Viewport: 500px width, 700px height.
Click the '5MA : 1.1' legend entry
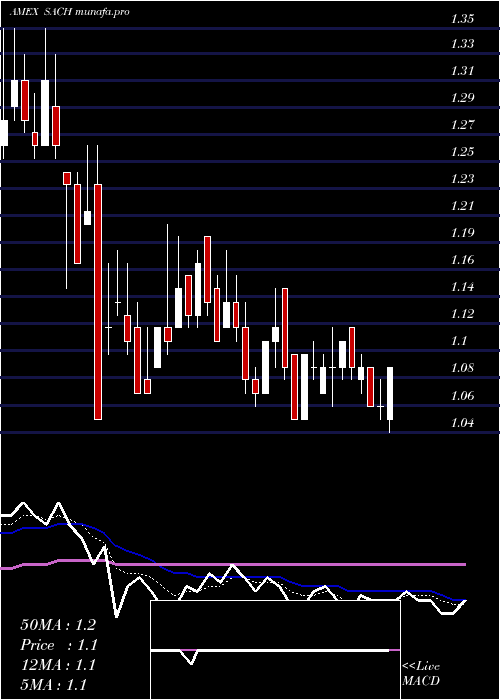tap(54, 684)
